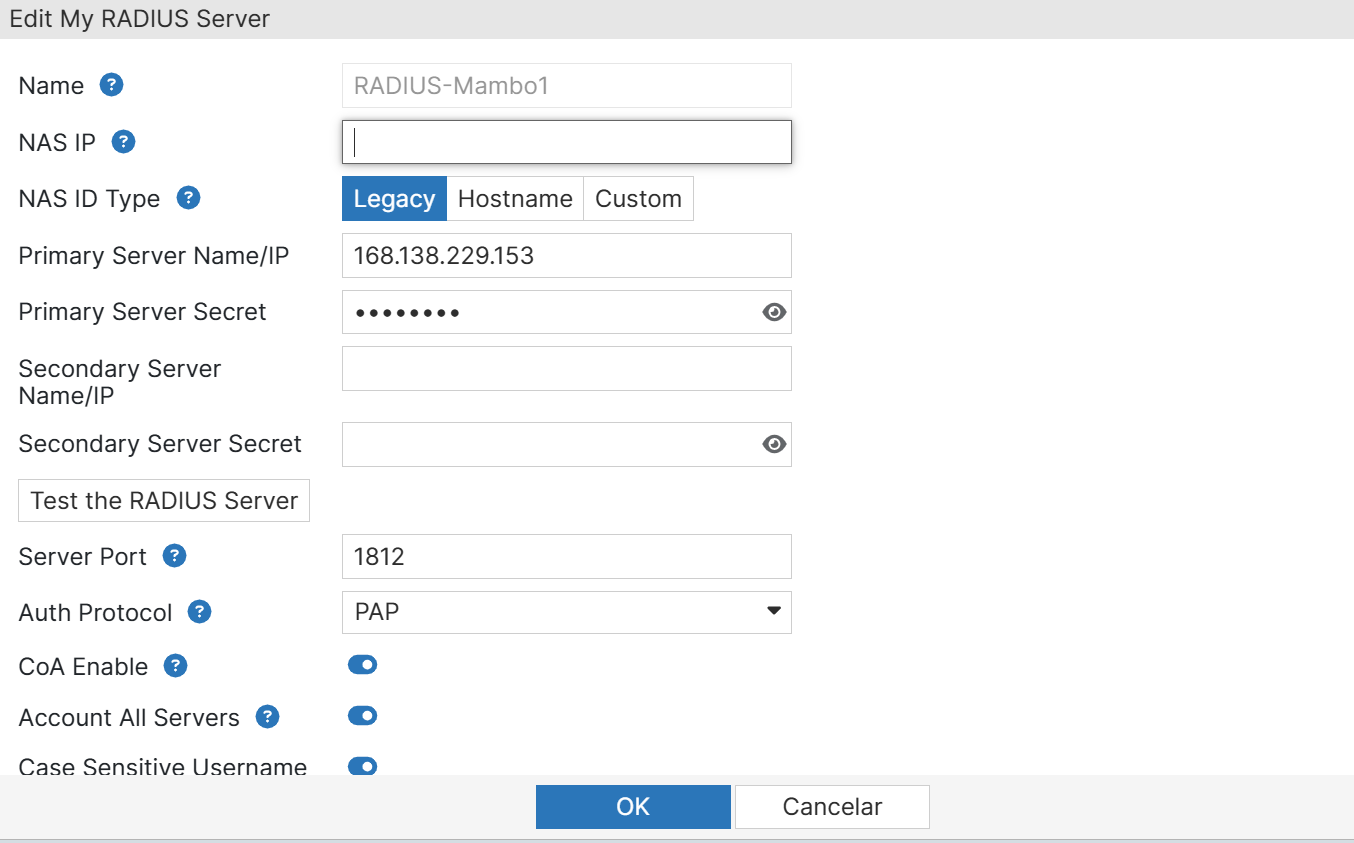Click the help icon next to Name
The image size is (1354, 843).
point(111,85)
